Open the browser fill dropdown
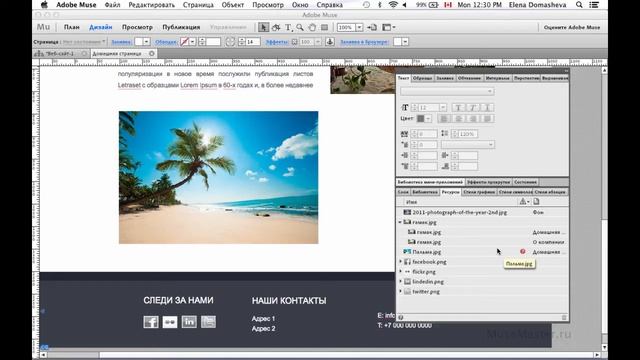This screenshot has width=640, height=360. [405, 42]
